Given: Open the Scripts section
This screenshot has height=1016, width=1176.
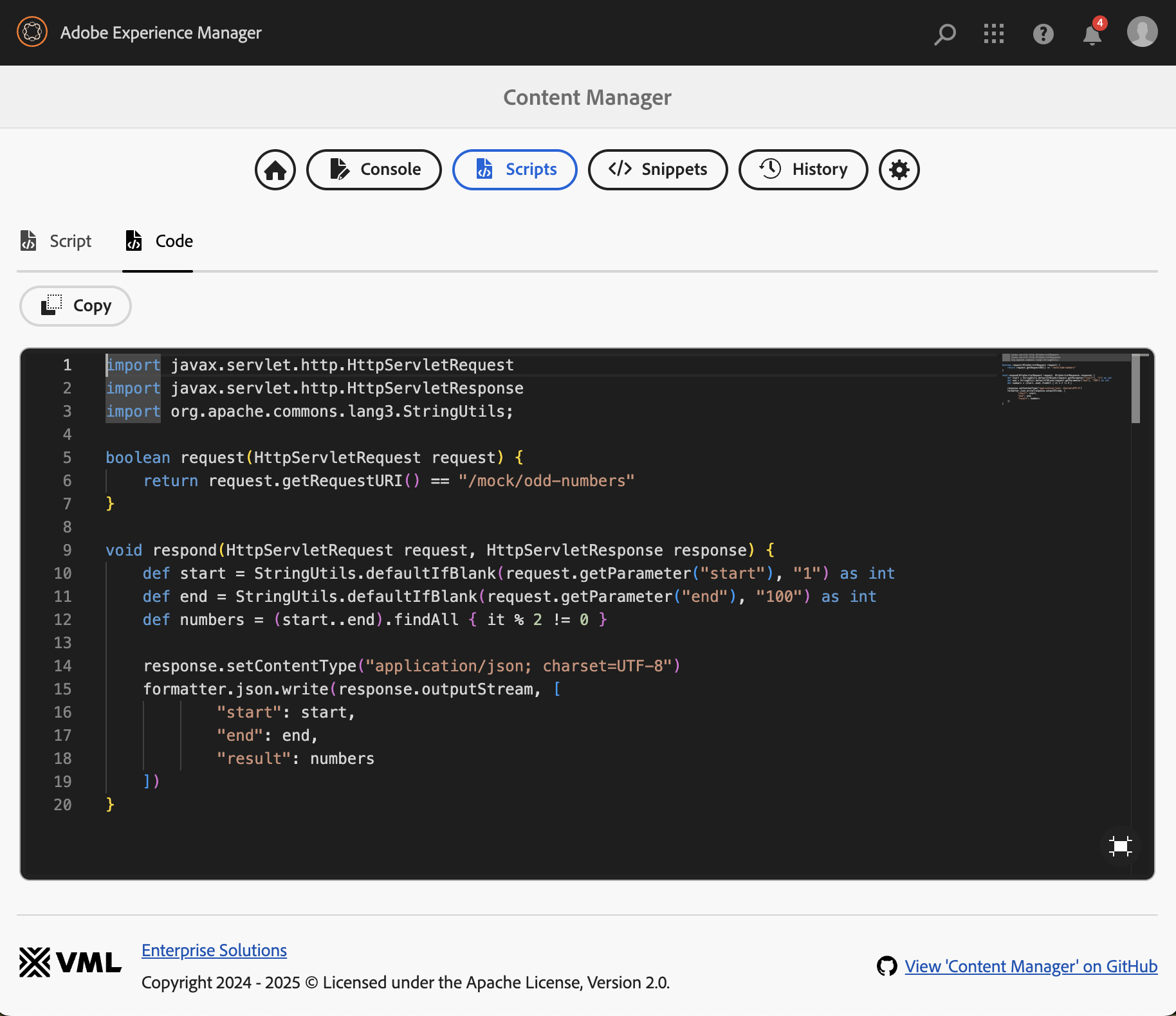Looking at the screenshot, I should (515, 170).
